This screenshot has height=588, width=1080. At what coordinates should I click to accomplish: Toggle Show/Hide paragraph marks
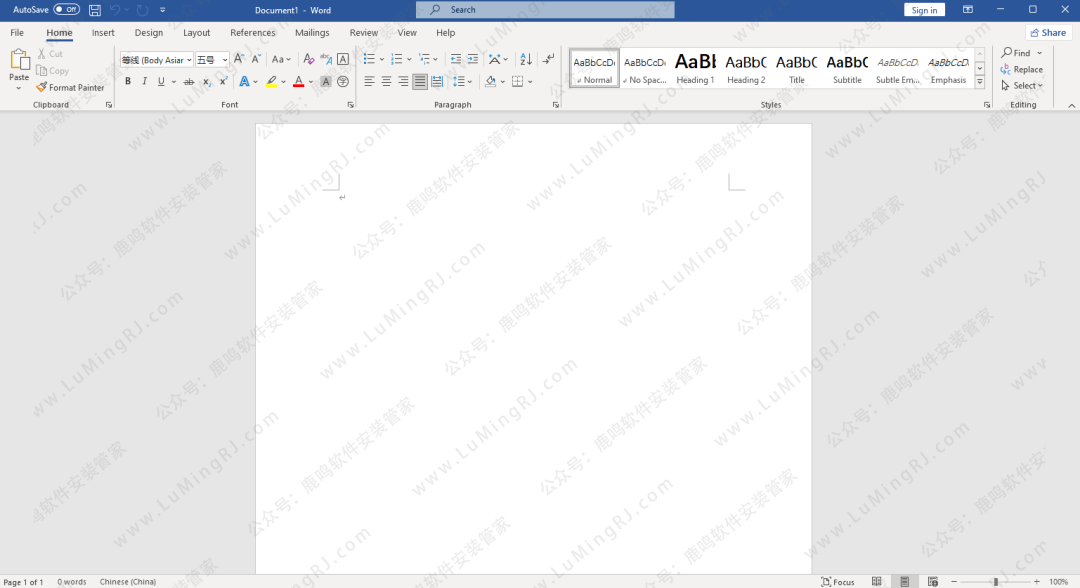coord(548,59)
